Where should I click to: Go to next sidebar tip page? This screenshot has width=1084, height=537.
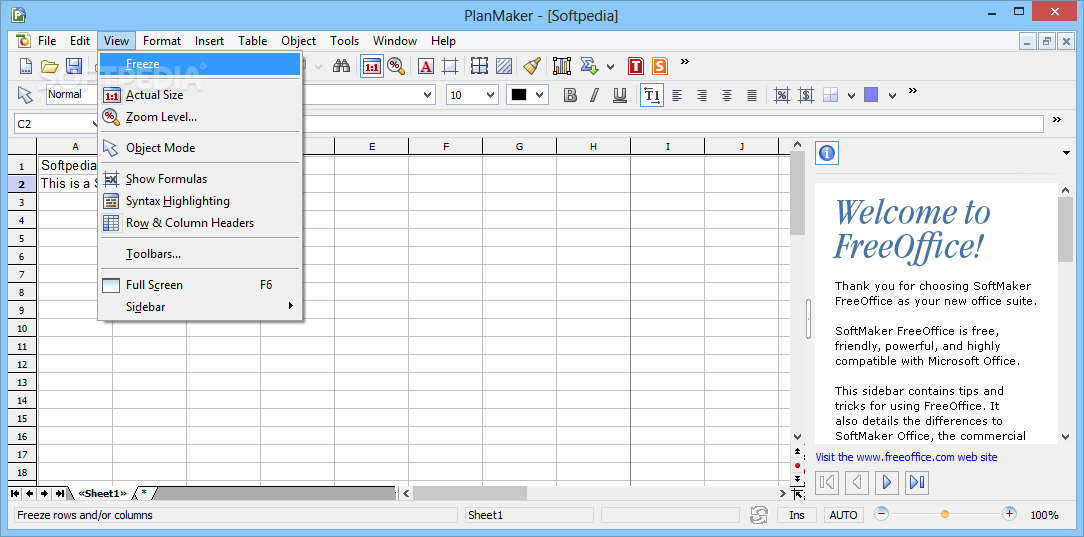887,482
